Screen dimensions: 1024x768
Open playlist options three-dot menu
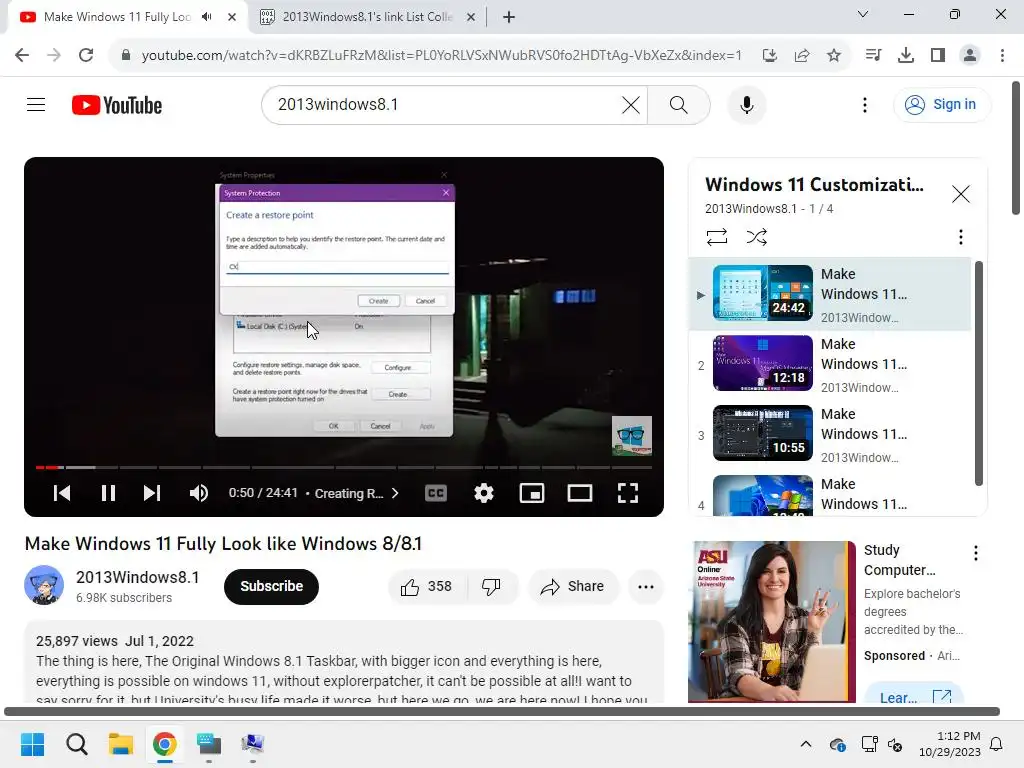pyautogui.click(x=961, y=236)
